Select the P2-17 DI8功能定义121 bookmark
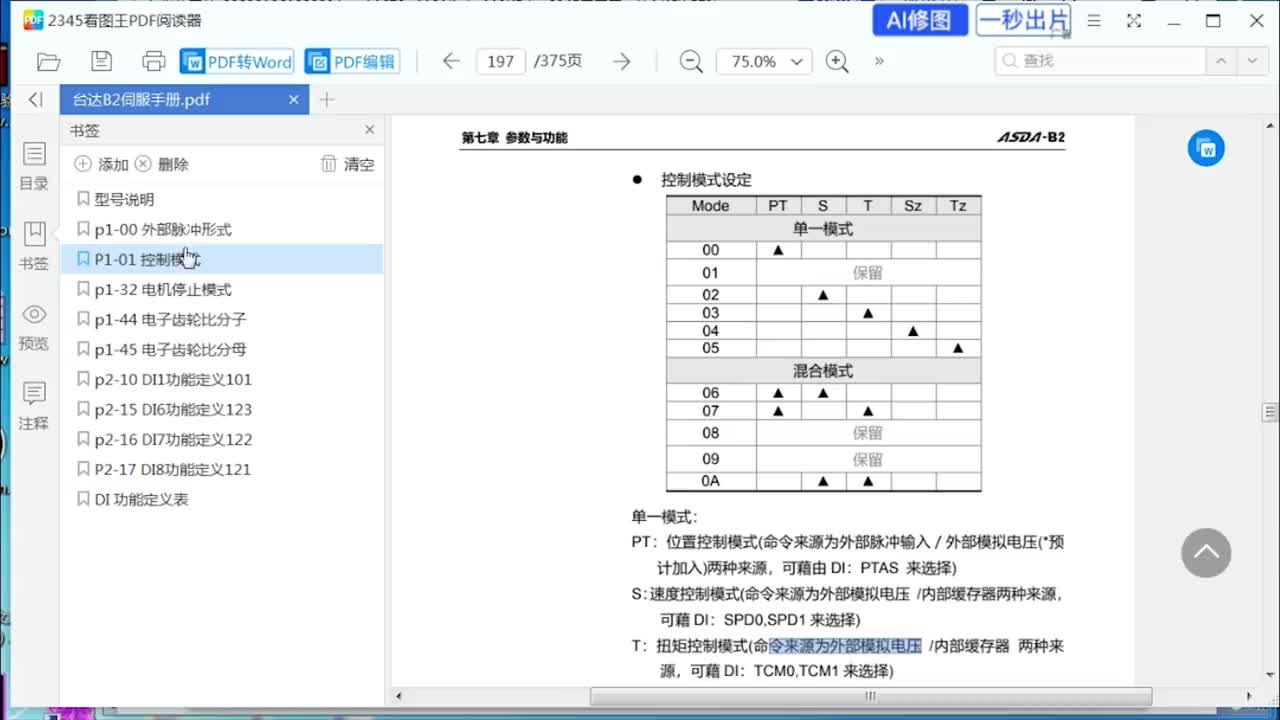This screenshot has height=720, width=1280. tap(222, 469)
